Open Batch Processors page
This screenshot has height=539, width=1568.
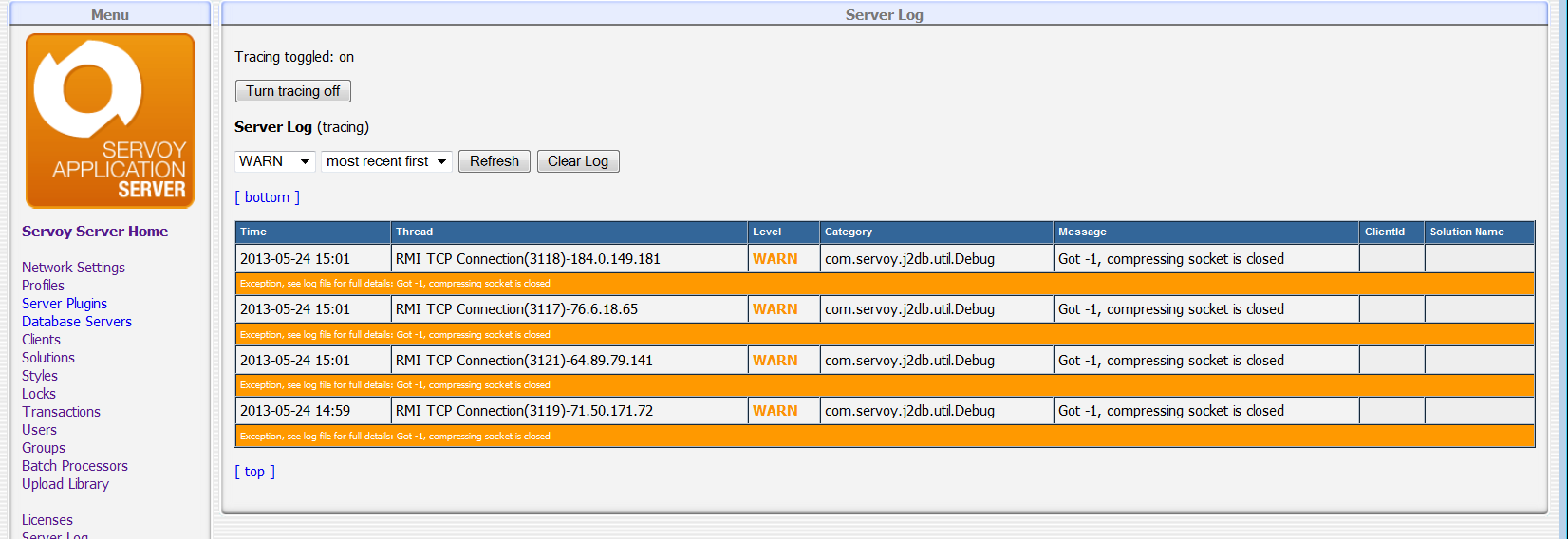coord(75,466)
